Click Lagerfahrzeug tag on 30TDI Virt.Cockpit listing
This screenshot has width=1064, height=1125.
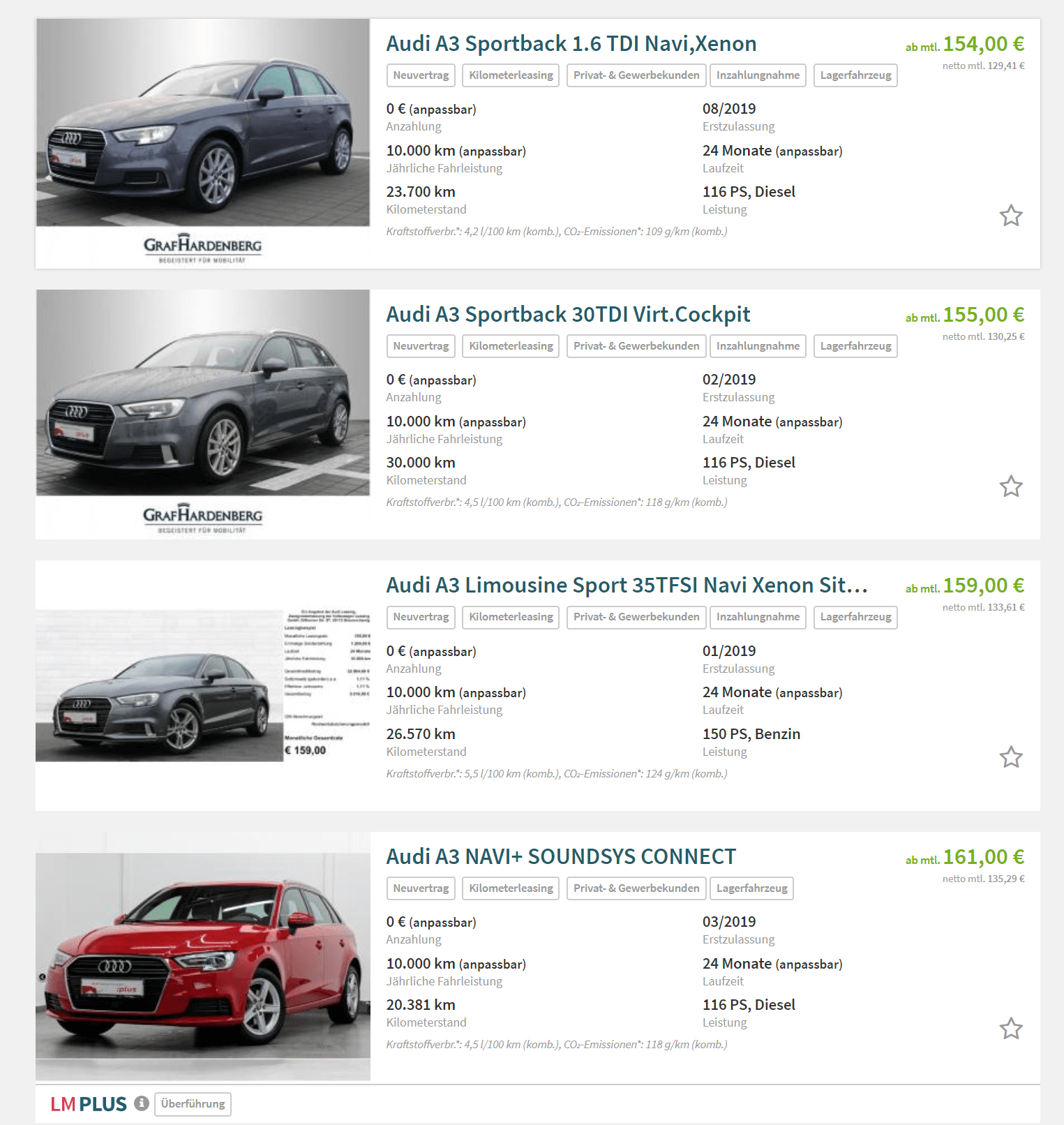(856, 346)
